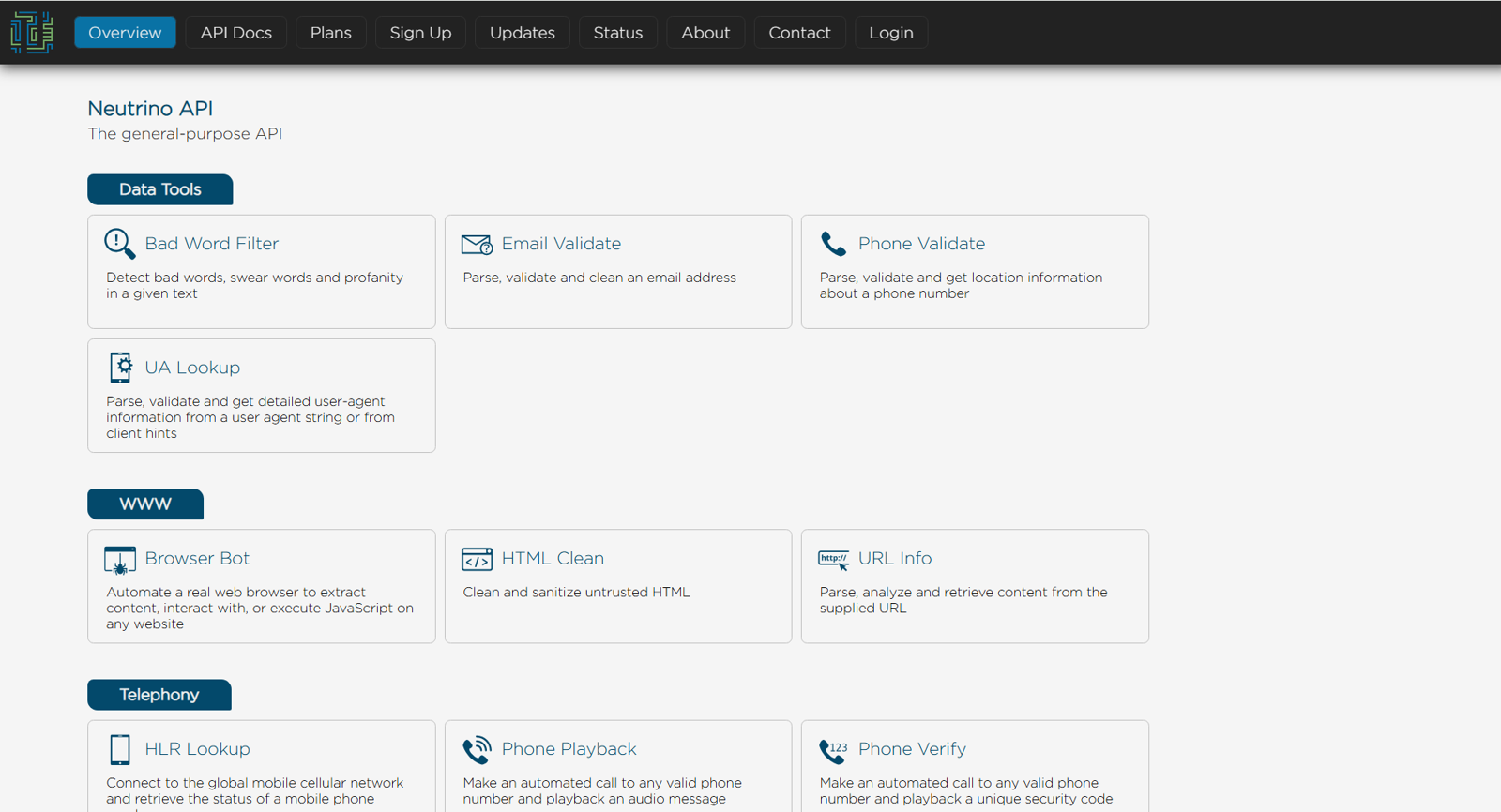1501x812 pixels.
Task: Check the Status page
Action: point(618,32)
